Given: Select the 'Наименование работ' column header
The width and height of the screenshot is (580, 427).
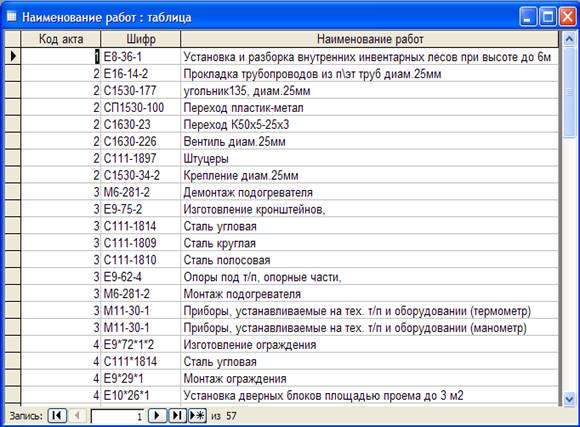Looking at the screenshot, I should (x=370, y=39).
